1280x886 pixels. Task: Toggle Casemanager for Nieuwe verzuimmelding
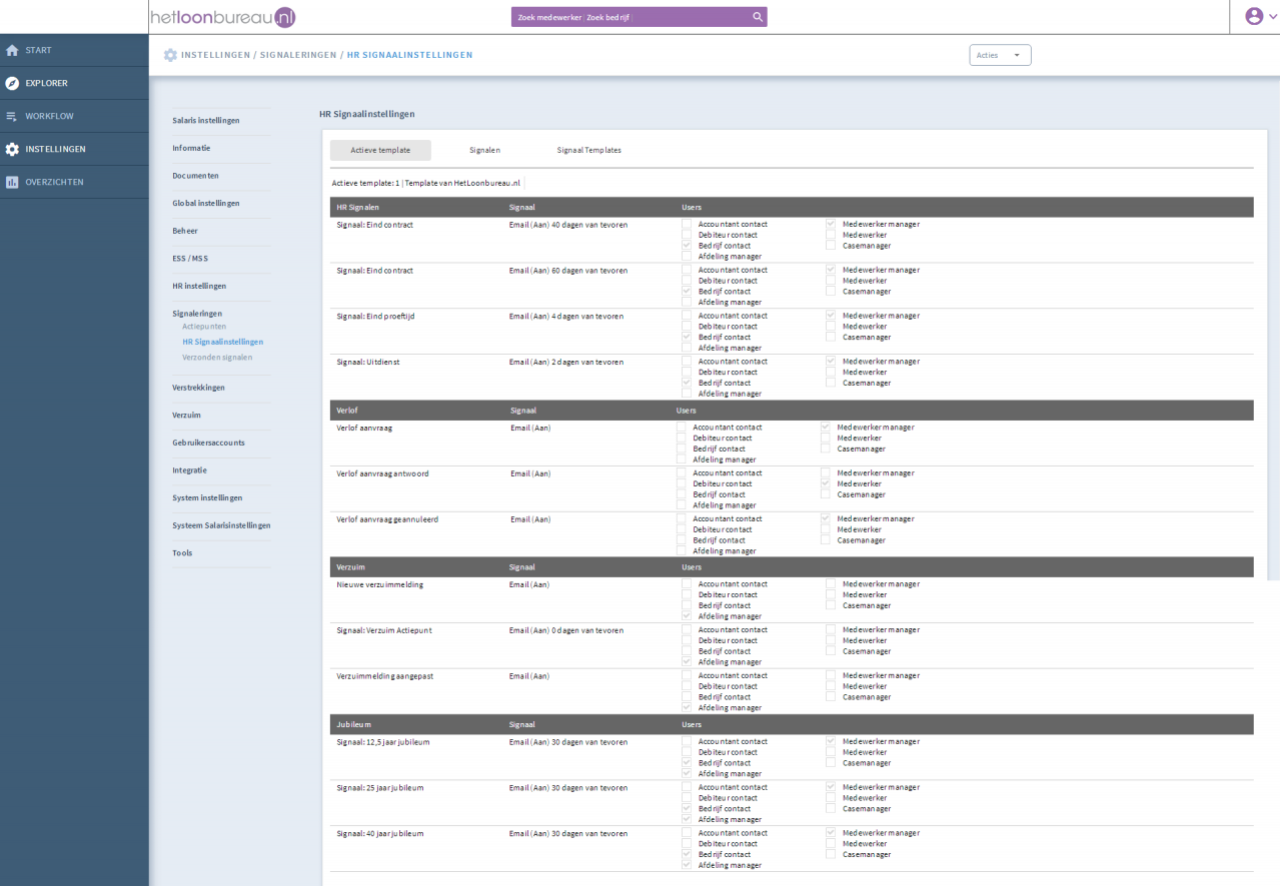point(831,605)
